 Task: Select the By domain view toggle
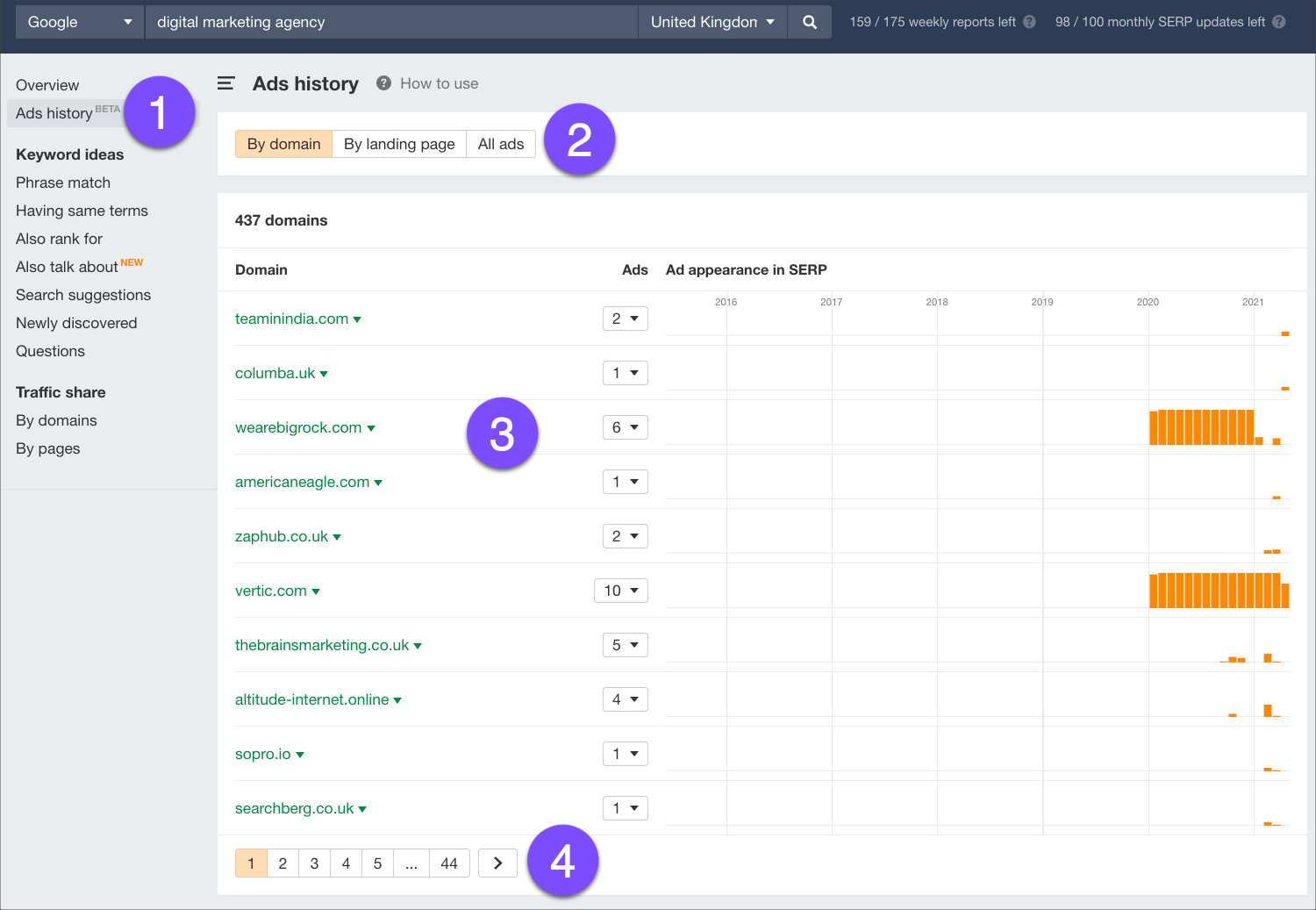(283, 144)
